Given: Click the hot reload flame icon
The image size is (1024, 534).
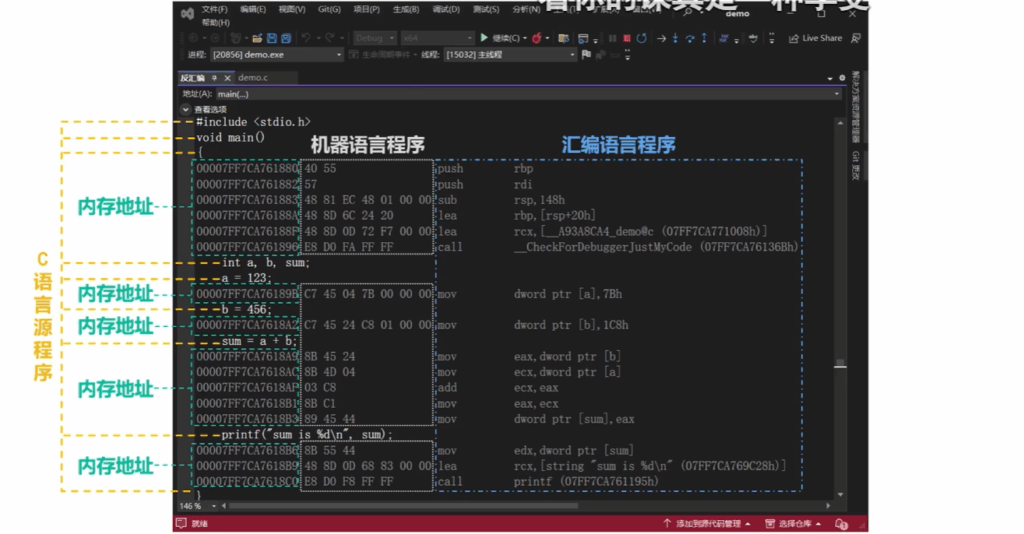Looking at the screenshot, I should click(536, 39).
